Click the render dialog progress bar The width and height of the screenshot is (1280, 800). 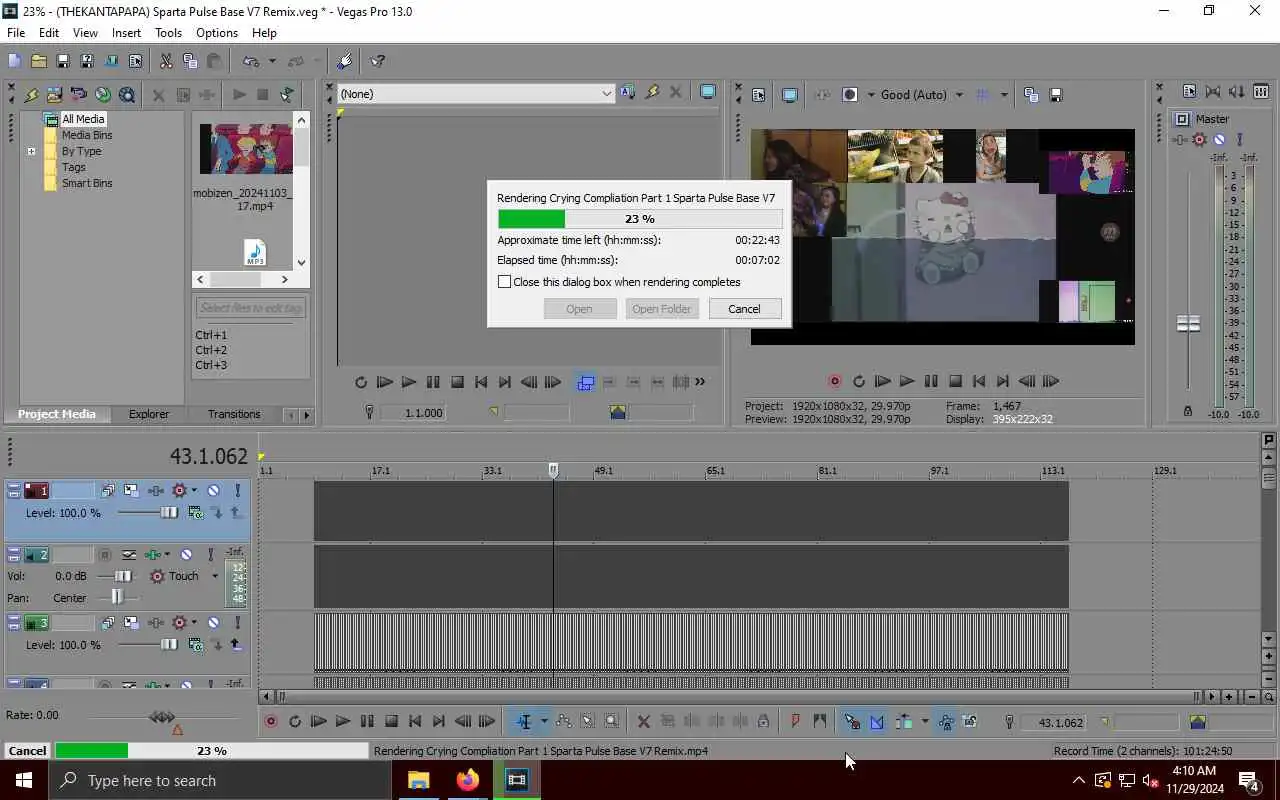tap(640, 219)
